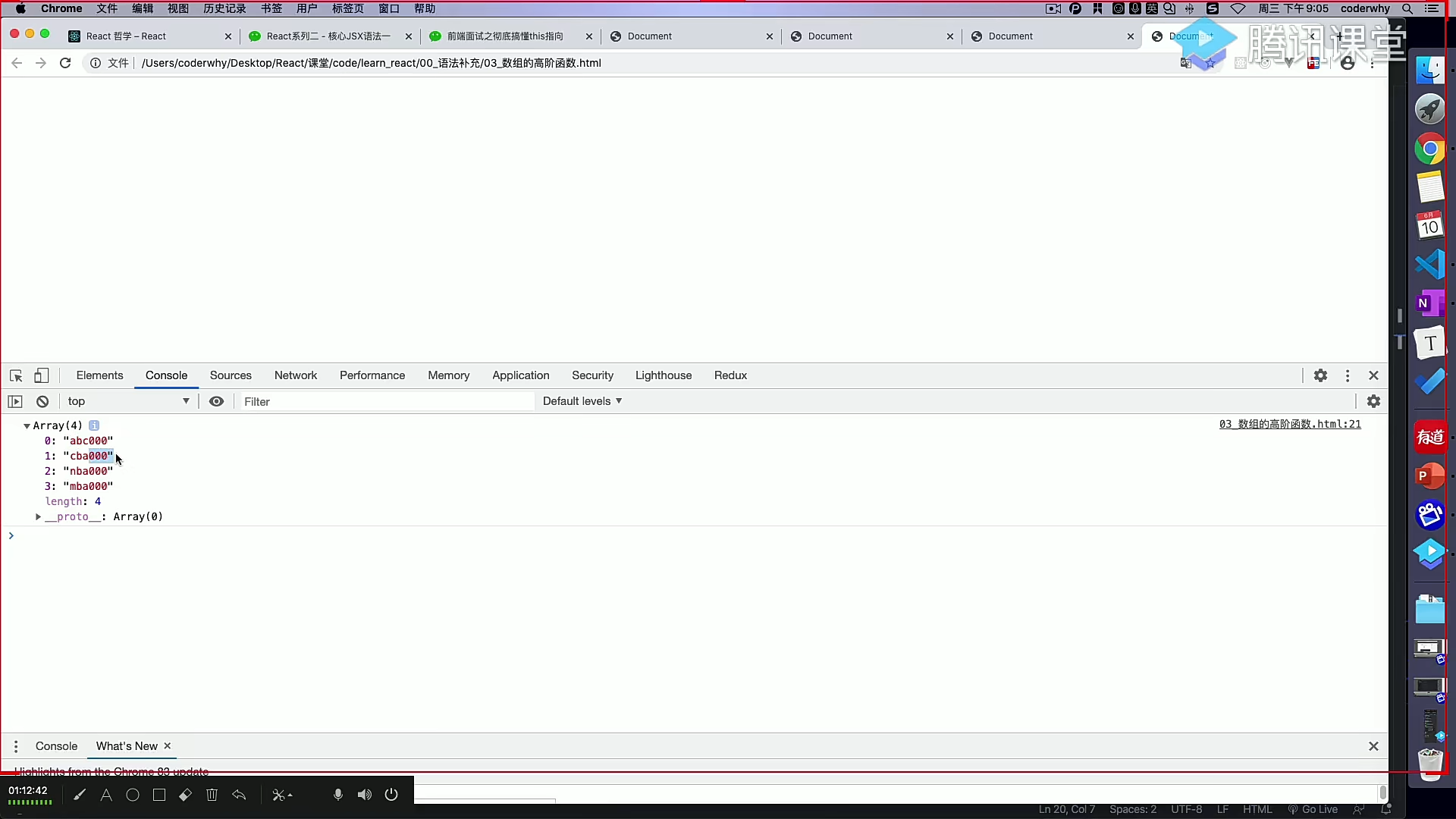Select the text A tool in the recording toolbar
Image resolution: width=1456 pixels, height=819 pixels.
106,795
